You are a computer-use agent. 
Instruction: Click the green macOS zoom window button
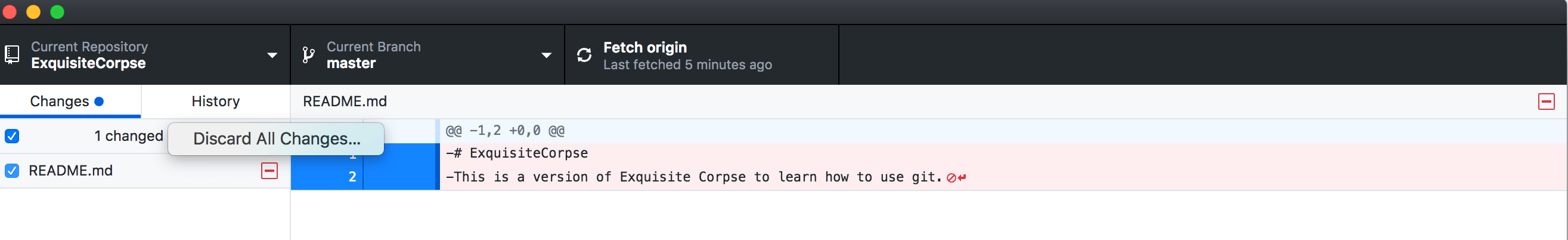pos(57,11)
